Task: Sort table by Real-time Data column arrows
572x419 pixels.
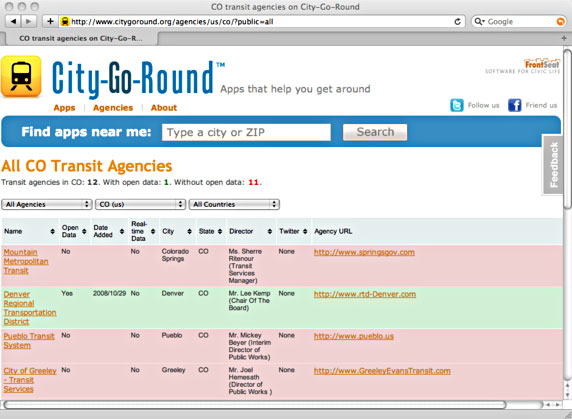Action: click(x=153, y=231)
